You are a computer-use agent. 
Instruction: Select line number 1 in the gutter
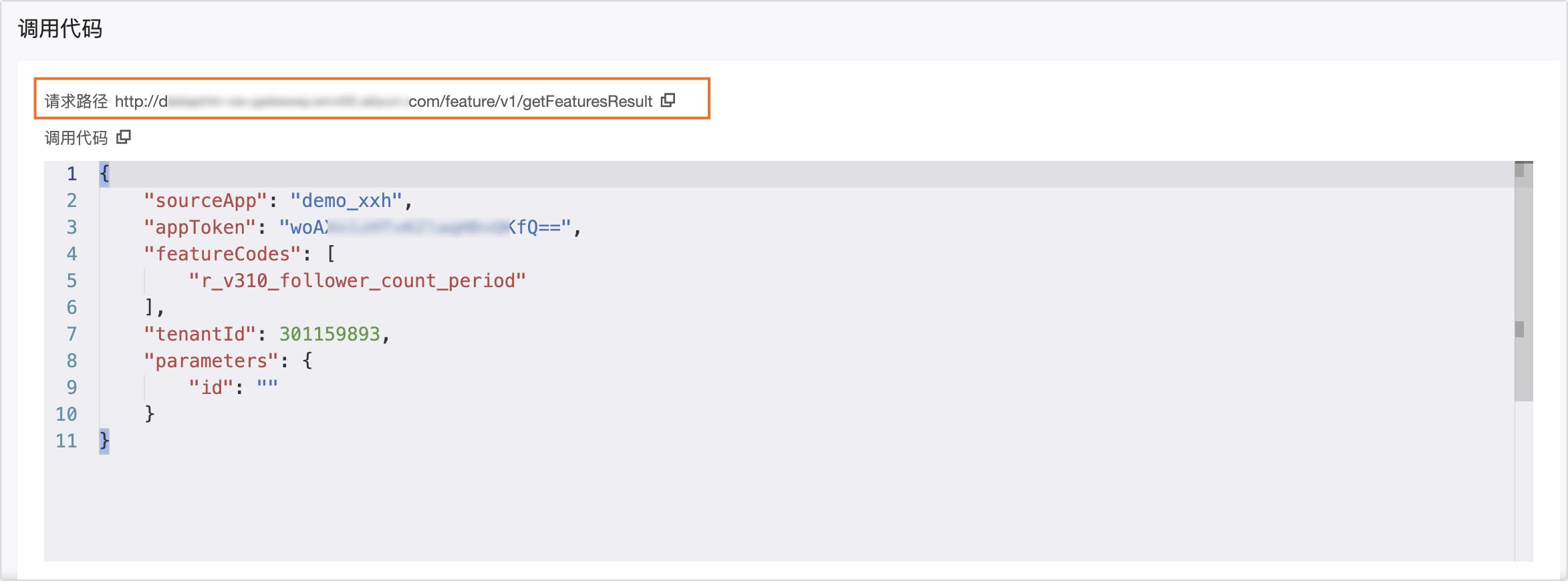click(x=72, y=174)
